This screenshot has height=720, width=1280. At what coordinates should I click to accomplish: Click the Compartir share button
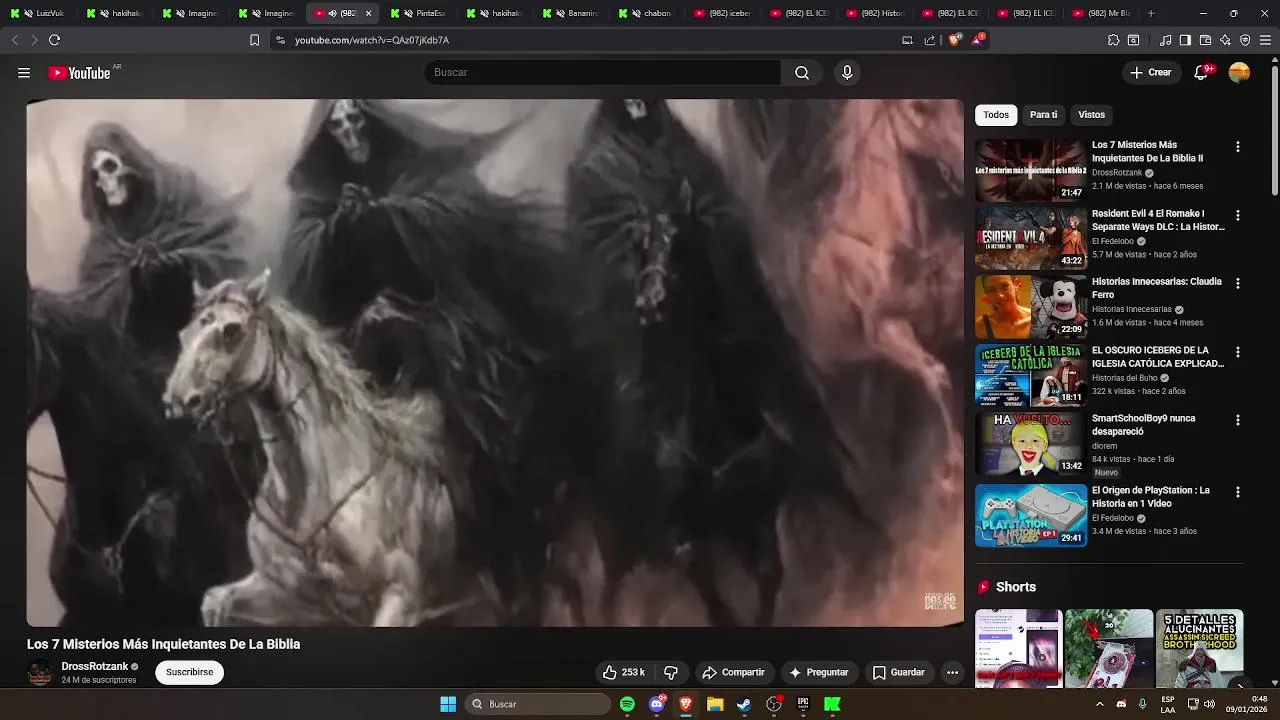coord(733,672)
